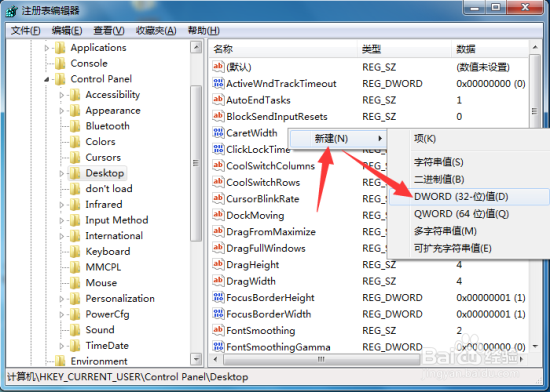550x392 pixels.
Task: Select 字符串值(S) from the submenu
Action: [469, 162]
